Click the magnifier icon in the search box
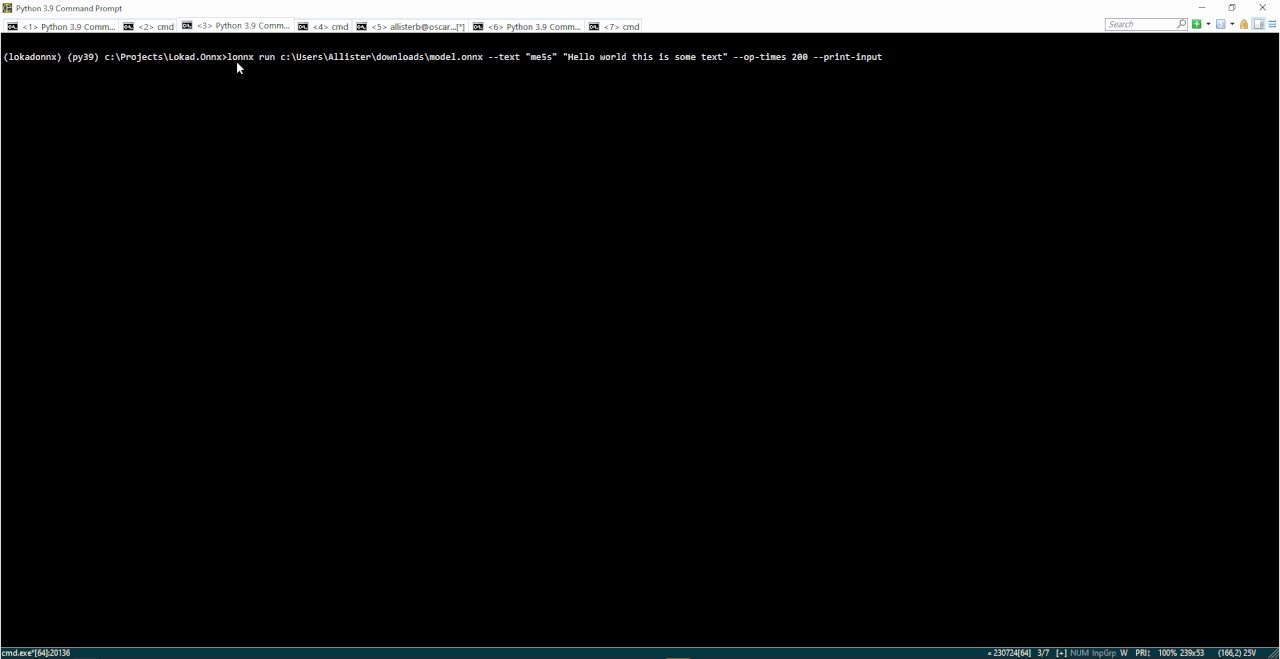The width and height of the screenshot is (1280, 659). point(1181,24)
